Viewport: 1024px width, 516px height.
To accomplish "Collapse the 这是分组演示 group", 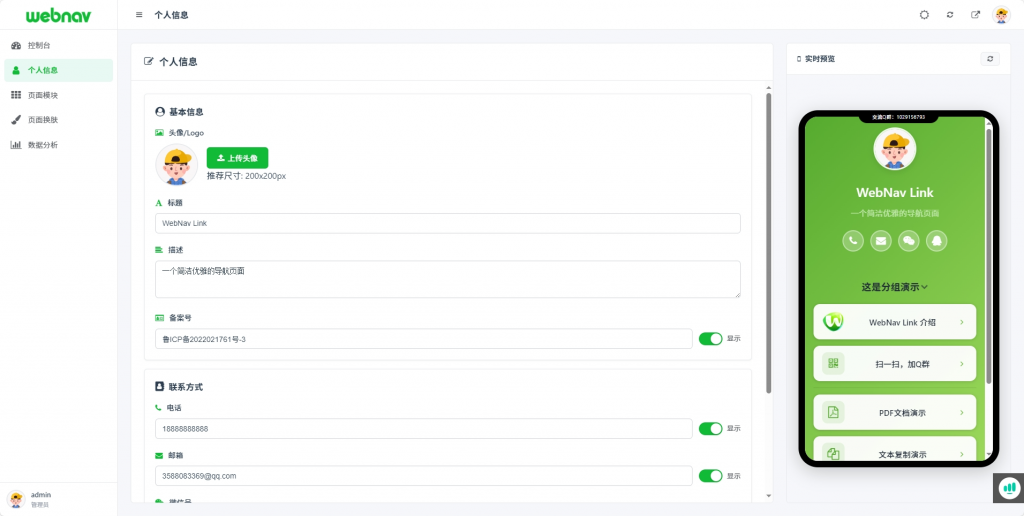I will click(x=895, y=287).
